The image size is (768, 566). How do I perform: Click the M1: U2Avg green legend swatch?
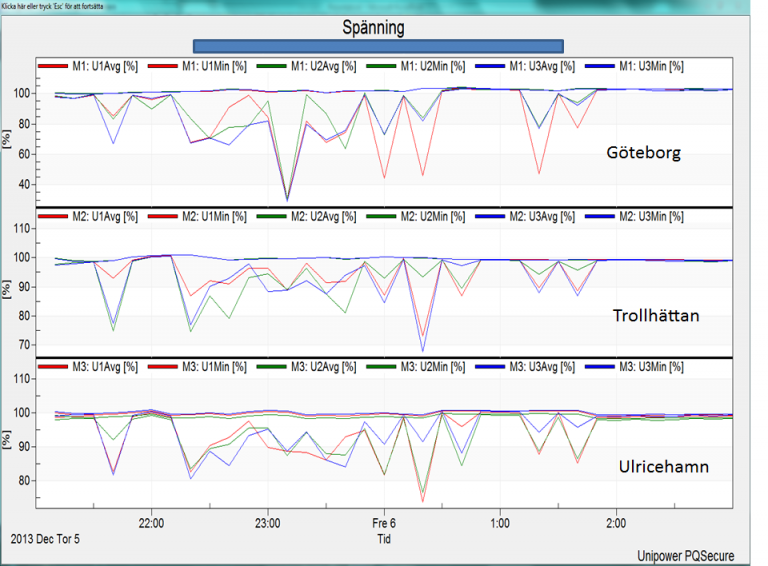coord(271,66)
